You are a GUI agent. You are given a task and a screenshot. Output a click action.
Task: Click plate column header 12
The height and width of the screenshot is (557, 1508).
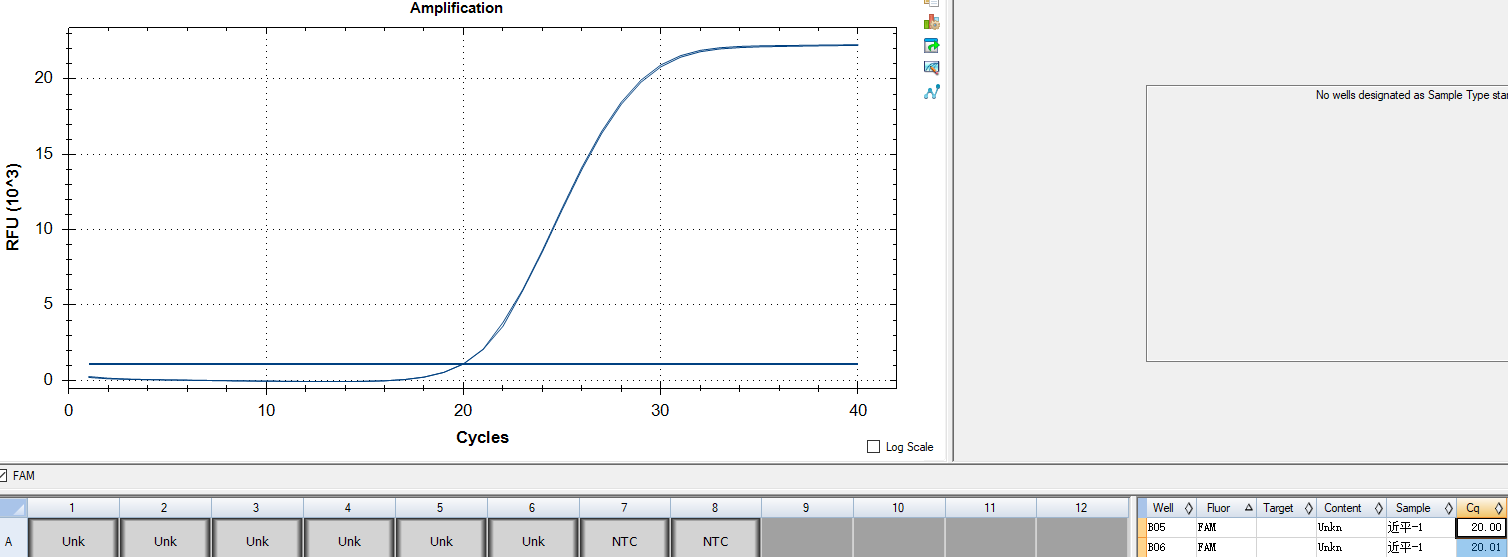(x=1081, y=508)
